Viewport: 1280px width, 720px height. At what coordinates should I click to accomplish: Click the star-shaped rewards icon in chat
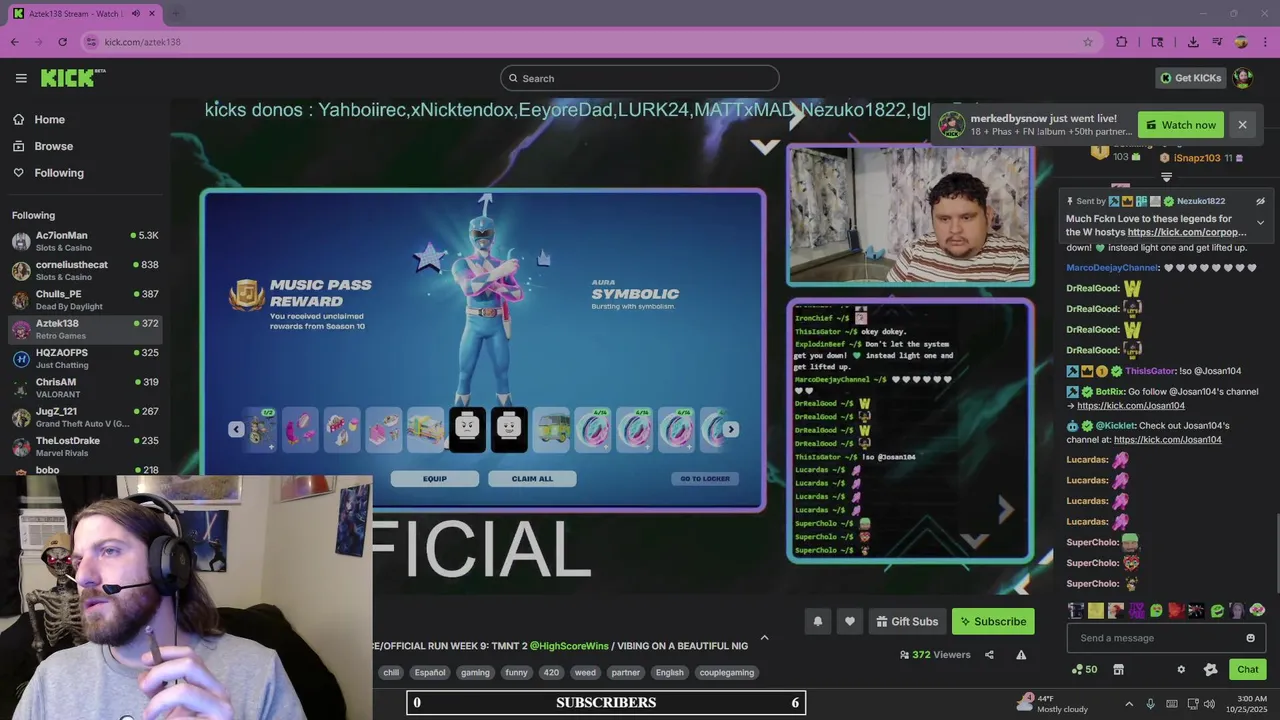[1210, 670]
